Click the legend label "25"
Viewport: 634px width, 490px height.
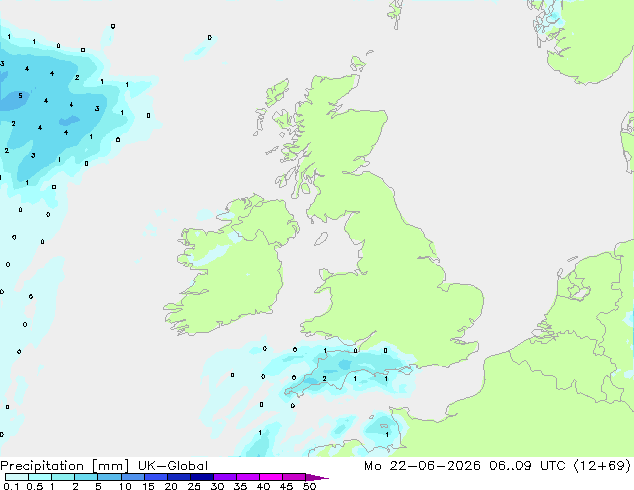click(194, 486)
